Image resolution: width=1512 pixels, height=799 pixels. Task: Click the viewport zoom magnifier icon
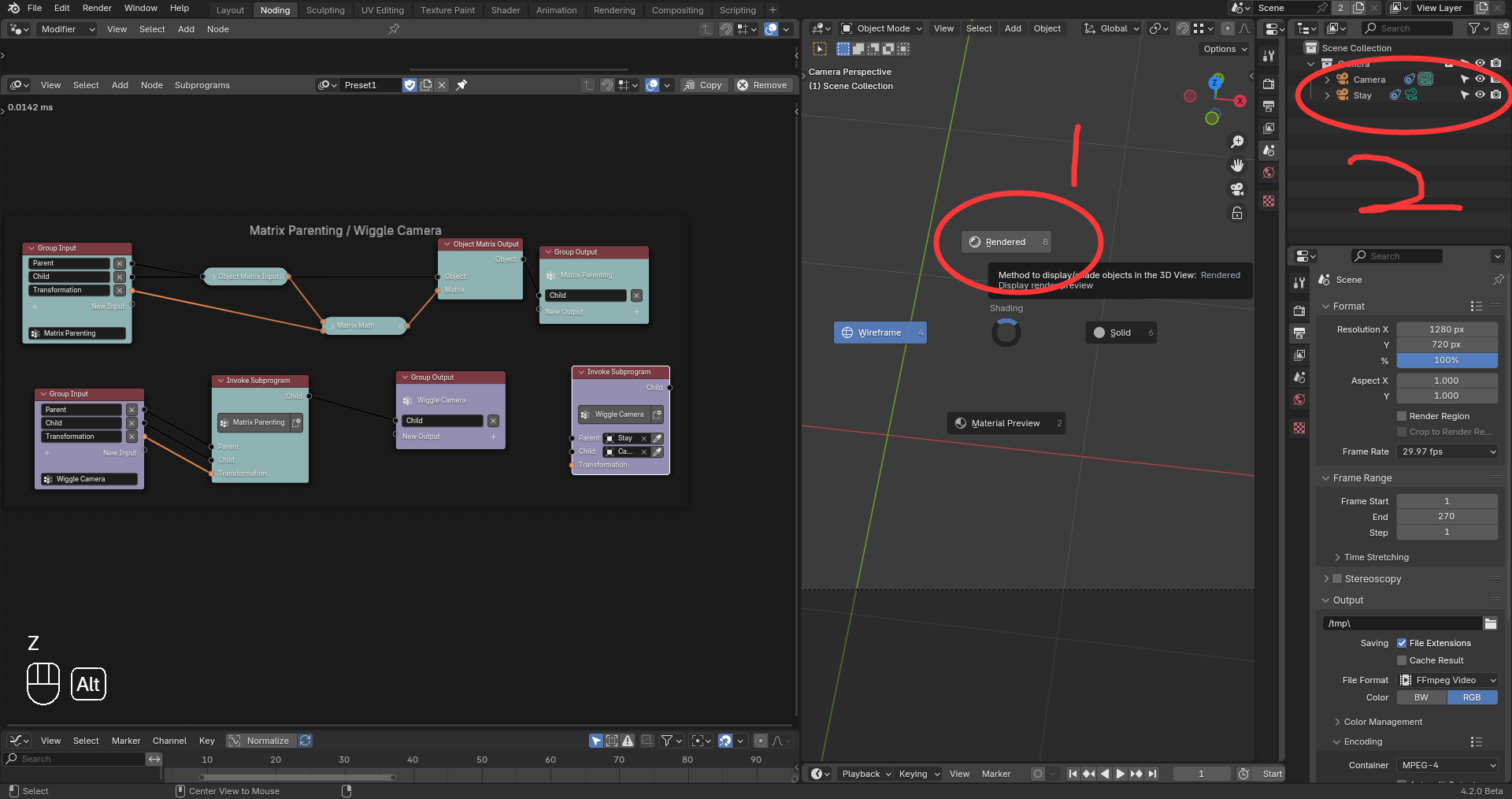(1237, 142)
